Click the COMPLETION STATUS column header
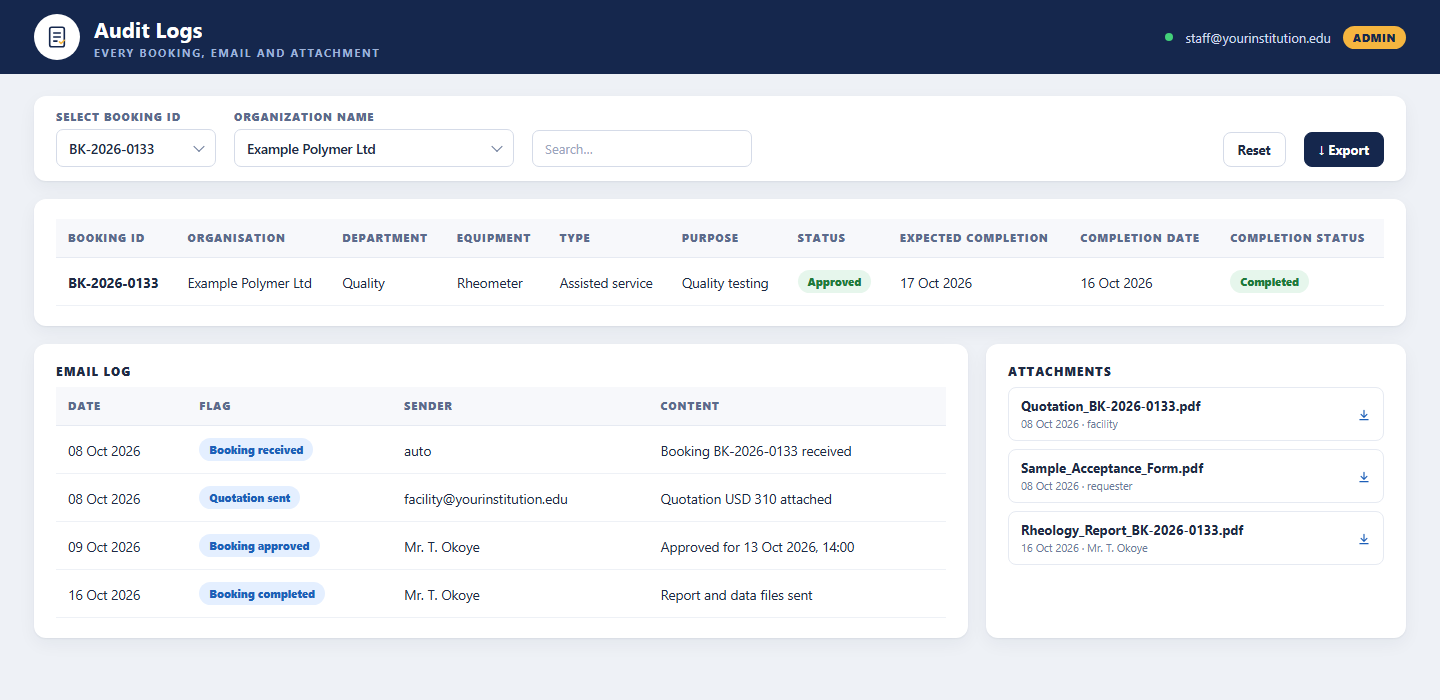The image size is (1440, 700). (1297, 238)
